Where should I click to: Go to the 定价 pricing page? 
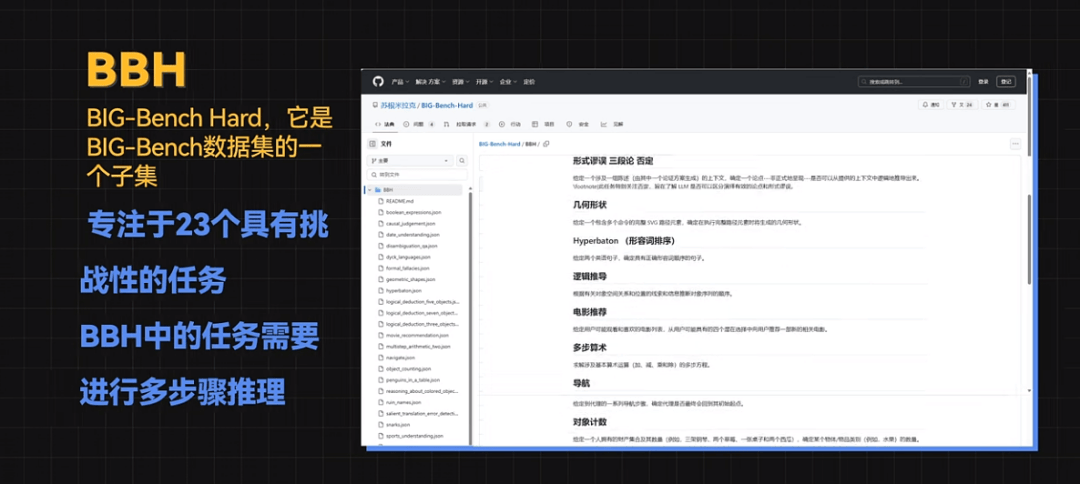tap(529, 82)
